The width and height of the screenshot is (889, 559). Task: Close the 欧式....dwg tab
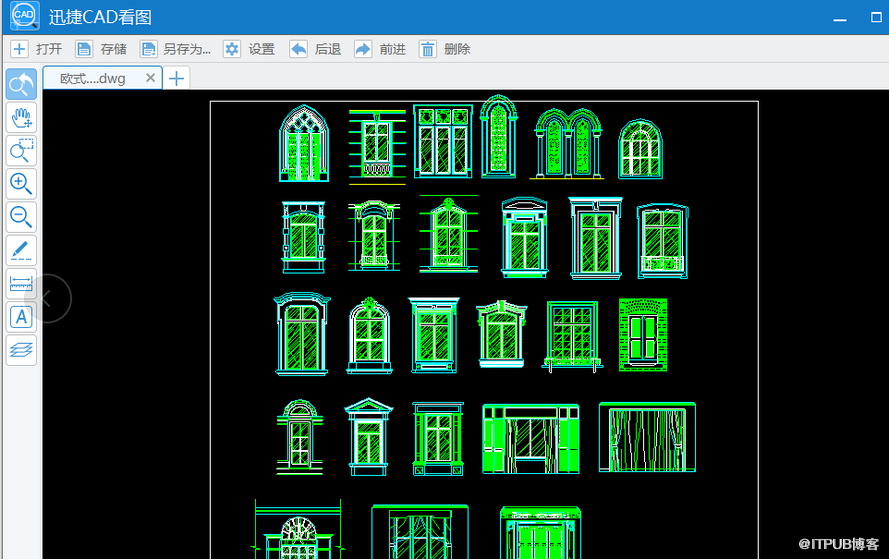[150, 78]
